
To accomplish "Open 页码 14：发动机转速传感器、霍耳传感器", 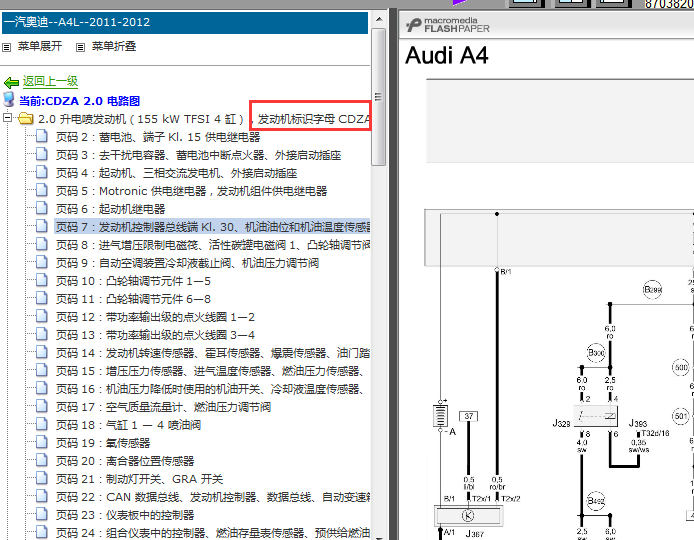I will [213, 353].
